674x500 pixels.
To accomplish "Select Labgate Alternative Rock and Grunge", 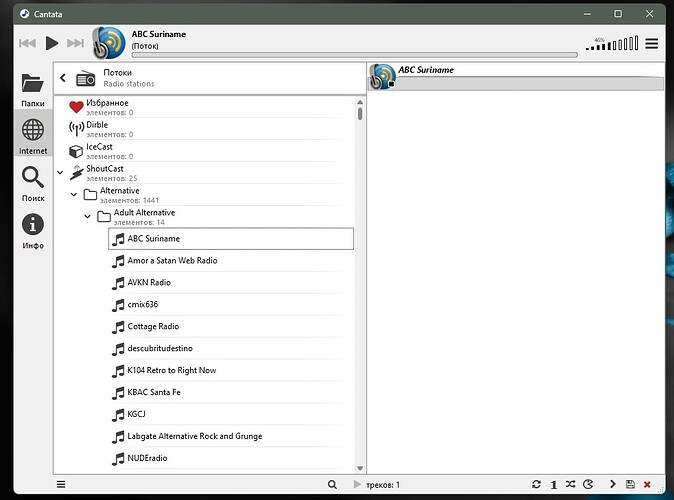I will point(231,436).
